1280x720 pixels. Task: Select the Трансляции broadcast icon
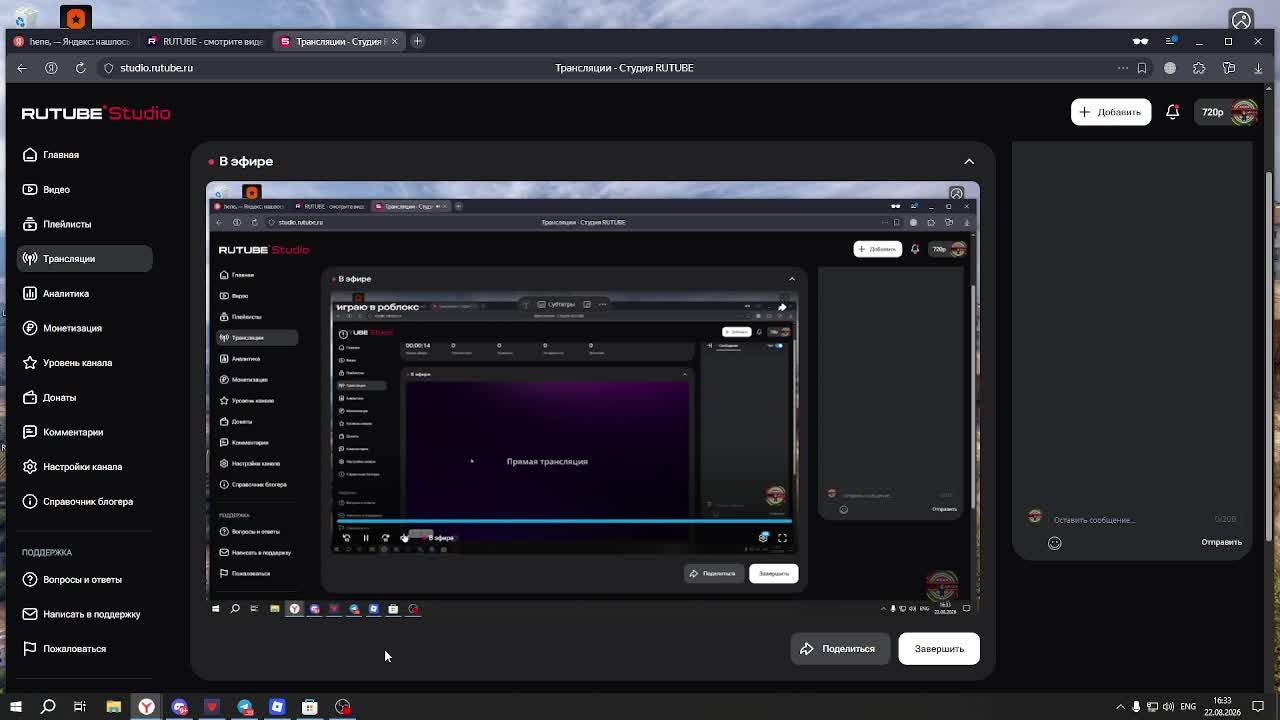tap(30, 259)
